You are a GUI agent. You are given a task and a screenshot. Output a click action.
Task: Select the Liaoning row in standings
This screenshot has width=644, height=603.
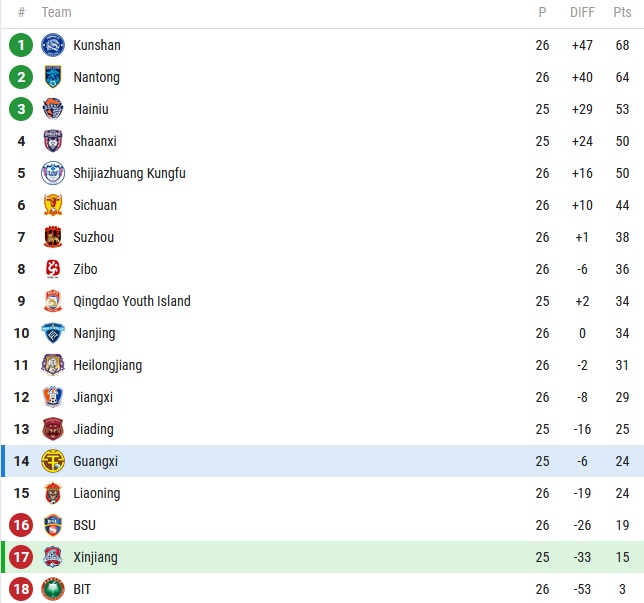coord(300,493)
